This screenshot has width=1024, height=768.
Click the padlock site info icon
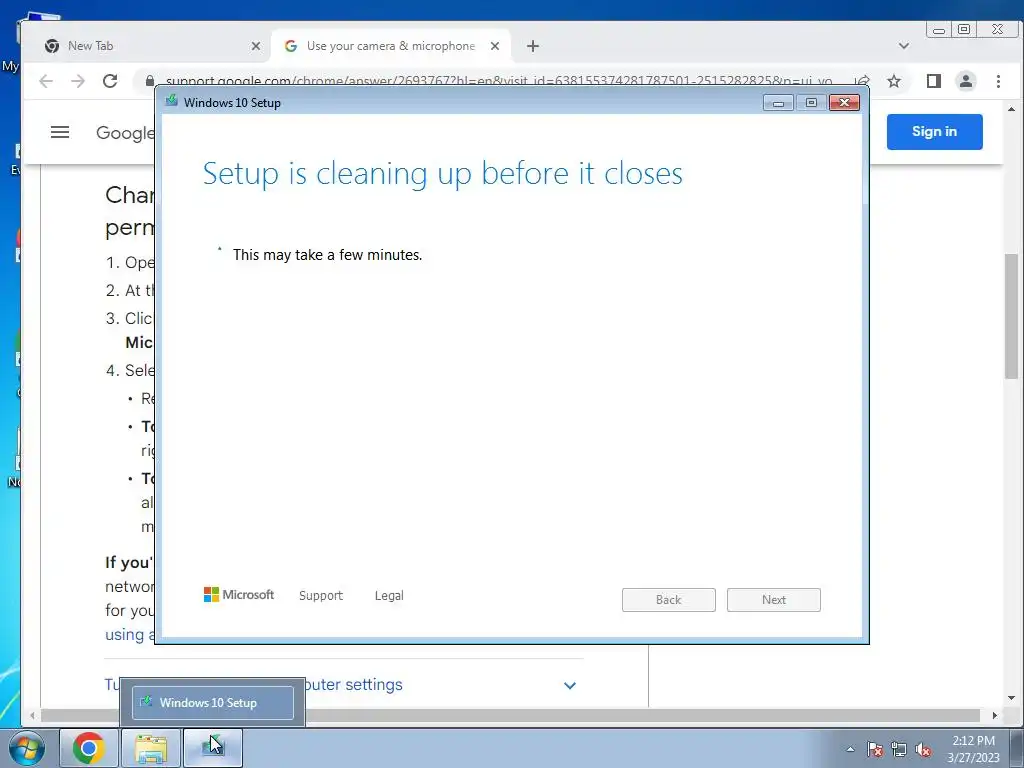point(150,80)
